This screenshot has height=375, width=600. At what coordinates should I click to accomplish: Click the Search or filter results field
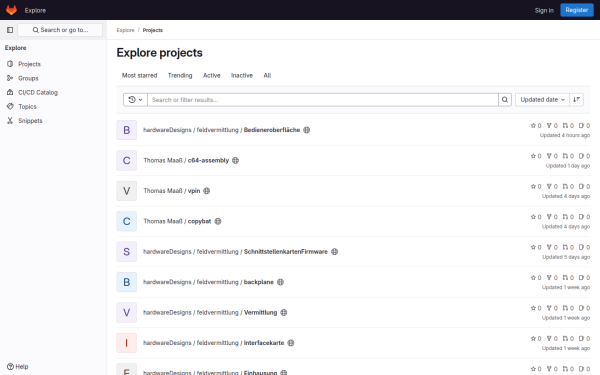click(323, 99)
